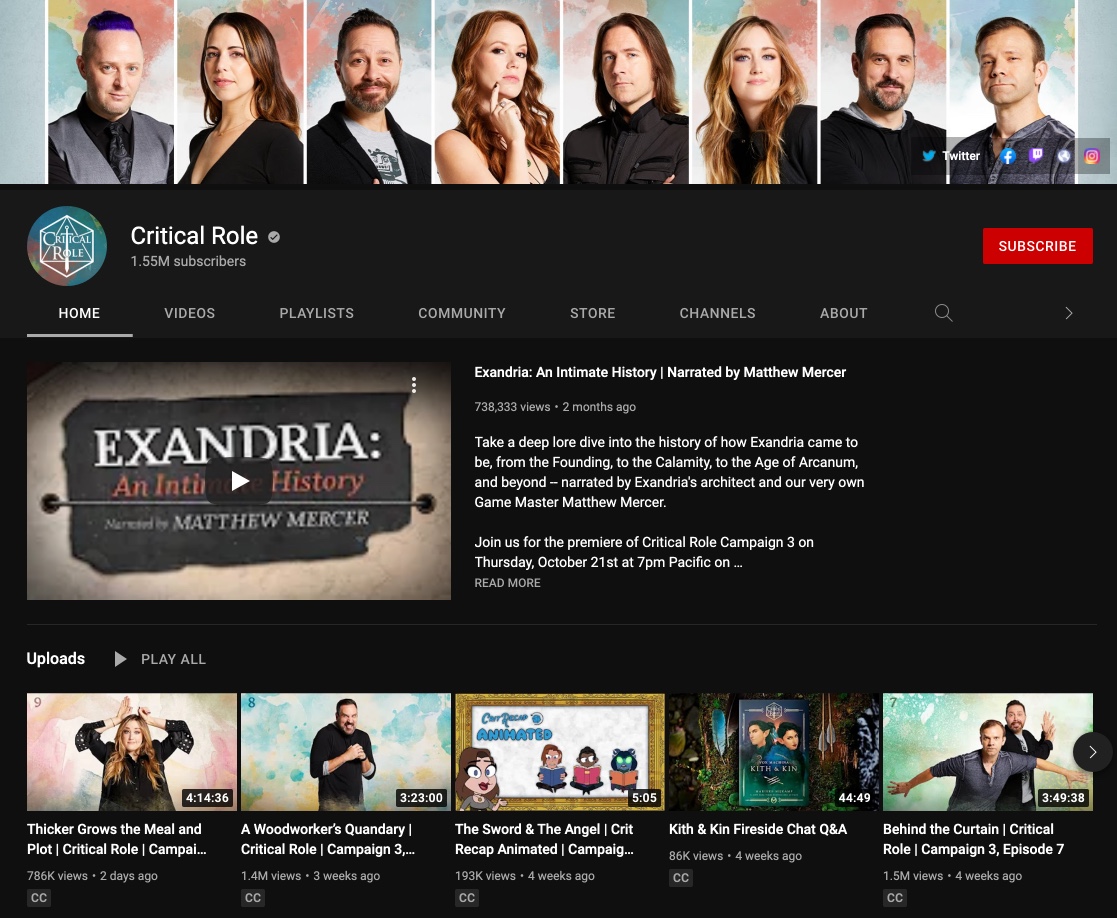Click the 1.55M subscribers text

tap(188, 261)
